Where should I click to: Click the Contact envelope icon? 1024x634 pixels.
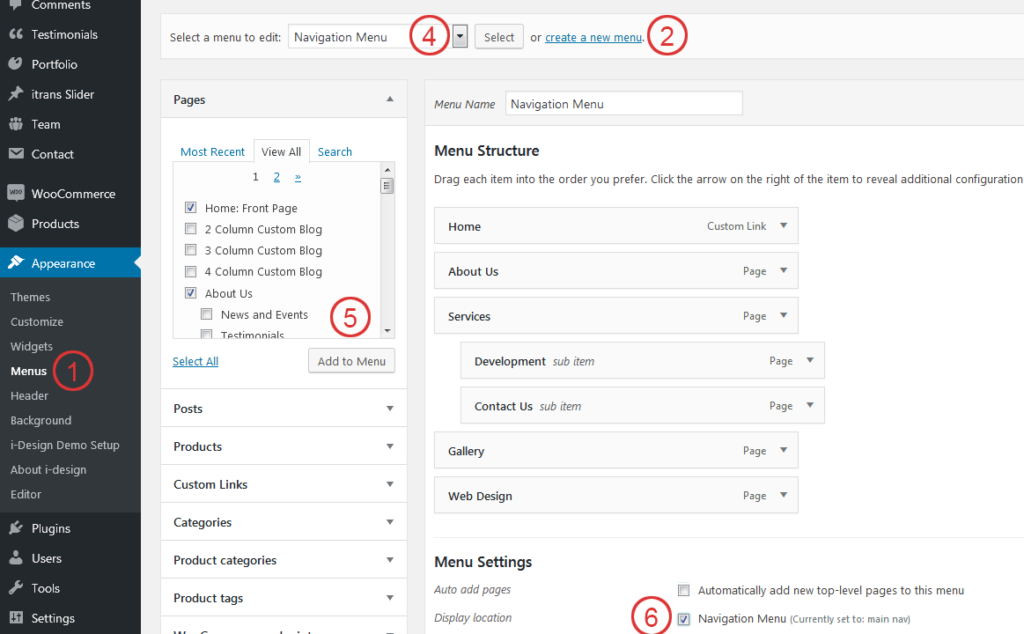16,154
